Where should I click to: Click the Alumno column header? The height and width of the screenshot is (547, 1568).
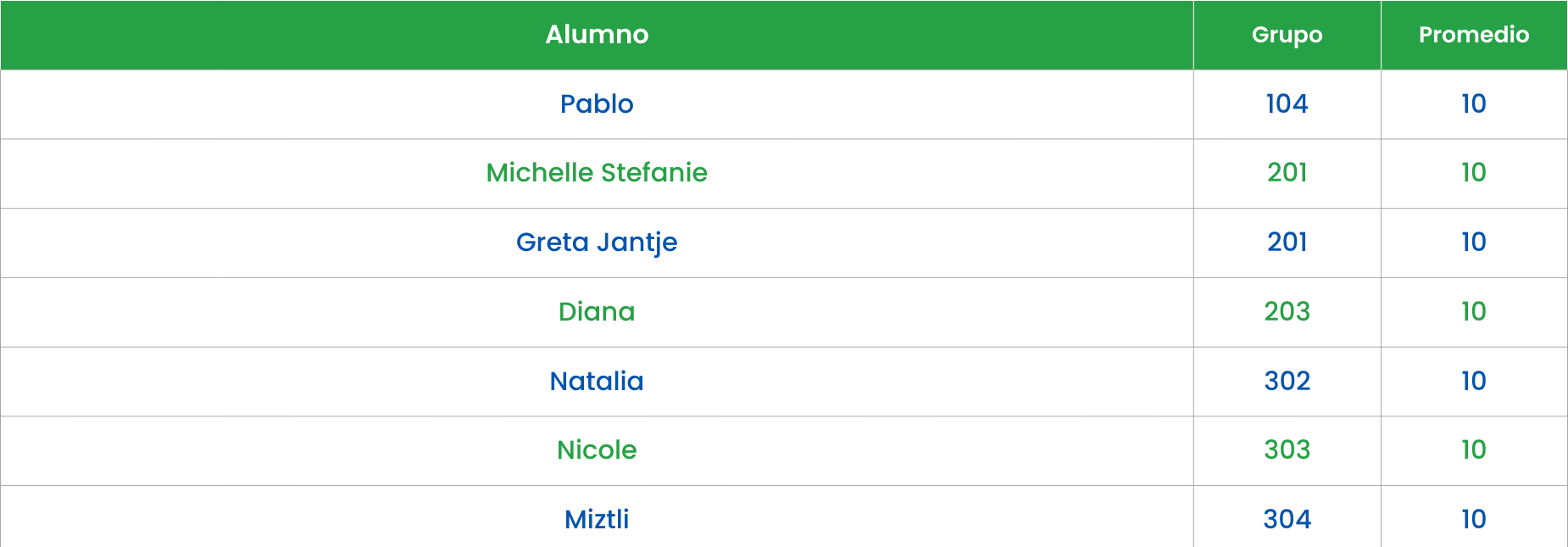pyautogui.click(x=597, y=35)
